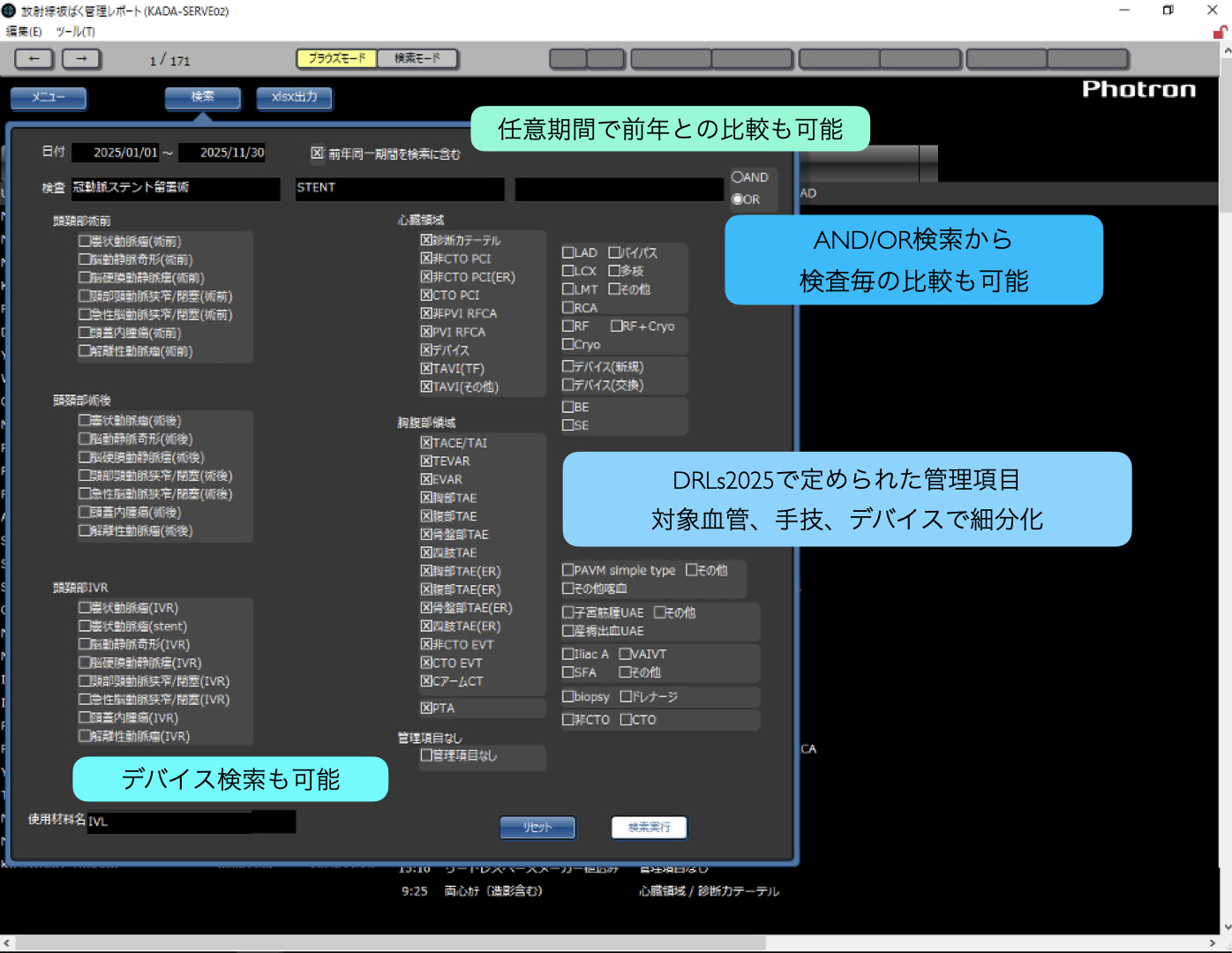Uncheck 非CTO PCI checkbox
The image size is (1232, 953).
coord(426,259)
